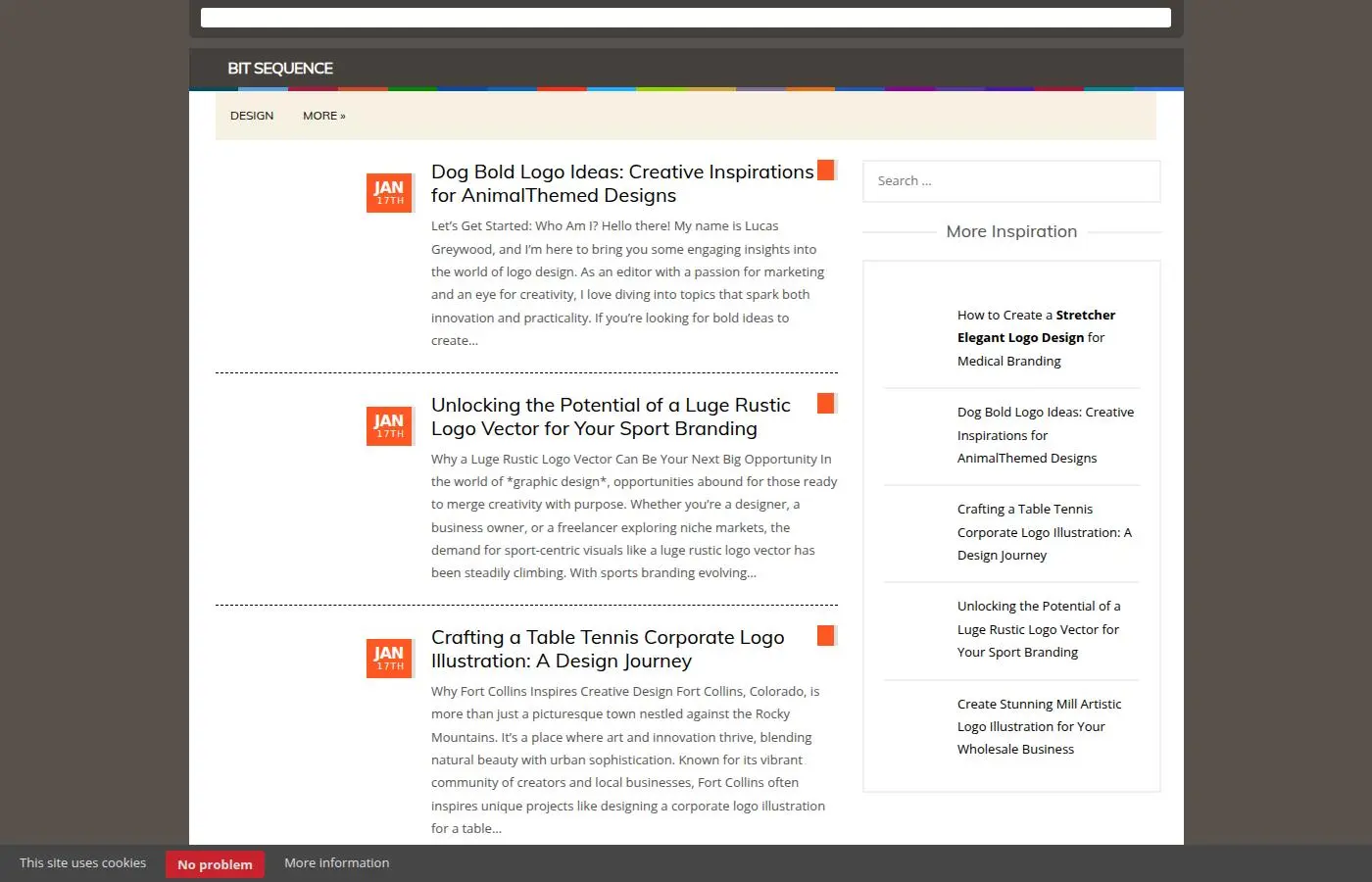The width and height of the screenshot is (1372, 882).
Task: Open the BIT SEQUENCE site logo
Action: pos(280,69)
